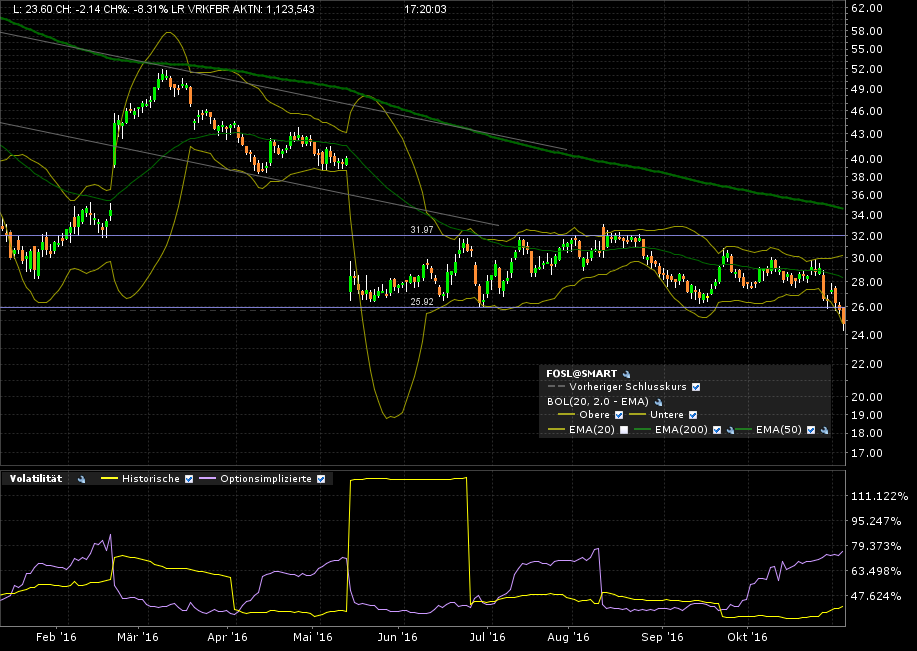Toggle the Obere Bollinger band checkbox
The height and width of the screenshot is (651, 917).
tap(619, 415)
